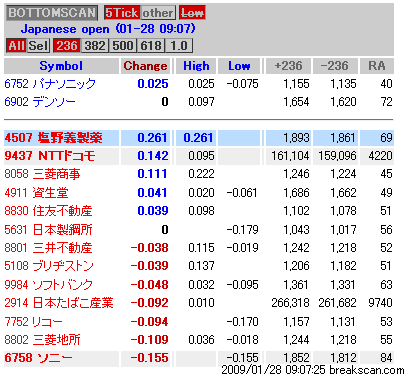
Task: Open symbol 9437 NTTドコモ
Action: tap(50, 156)
